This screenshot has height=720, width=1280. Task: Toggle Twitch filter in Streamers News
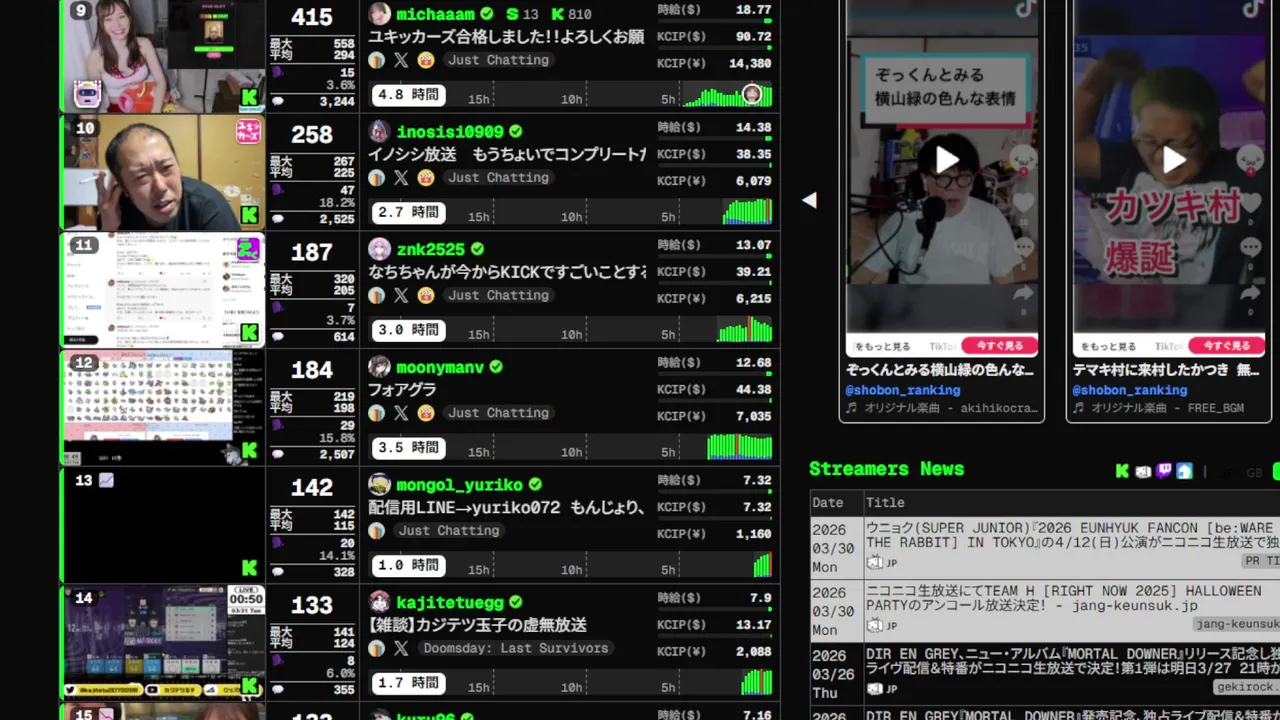pos(1164,471)
